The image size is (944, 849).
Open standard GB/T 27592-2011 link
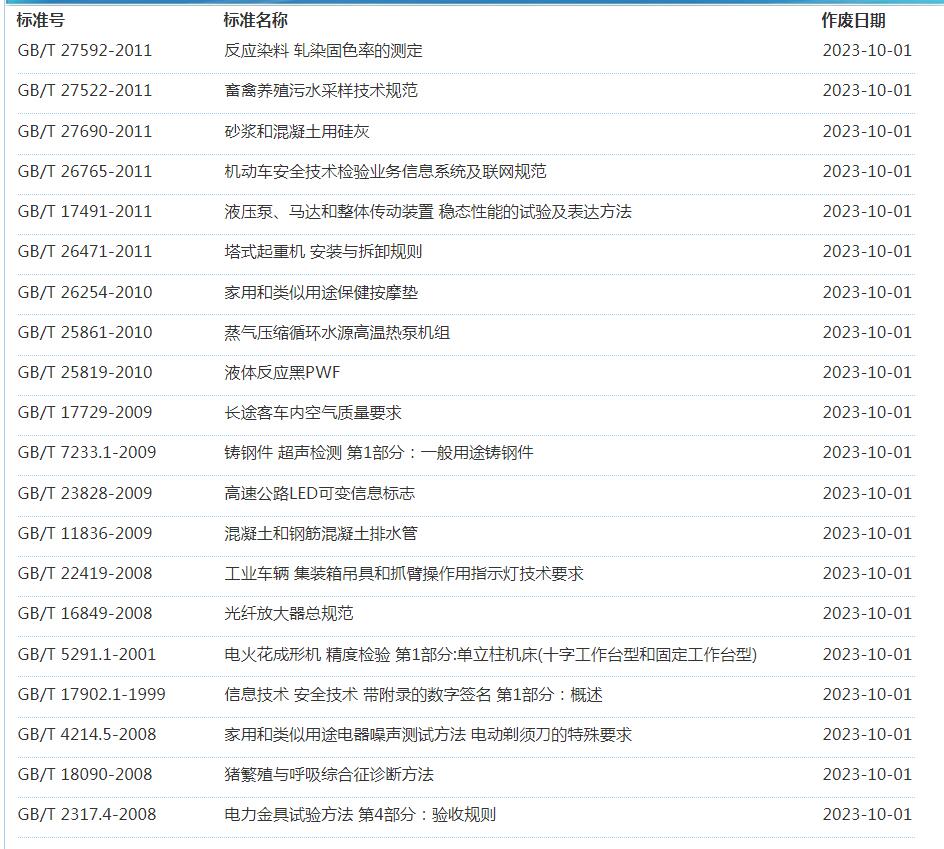coord(85,50)
